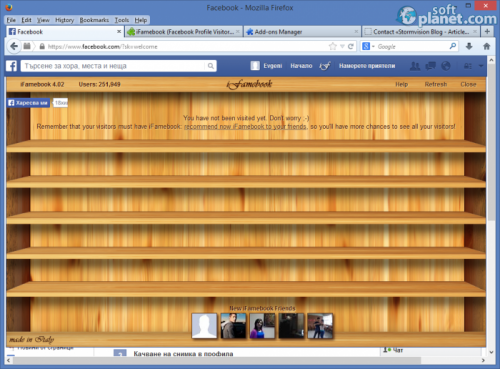Image resolution: width=500 pixels, height=369 pixels.
Task: Open the Edit menu
Action: 26,20
